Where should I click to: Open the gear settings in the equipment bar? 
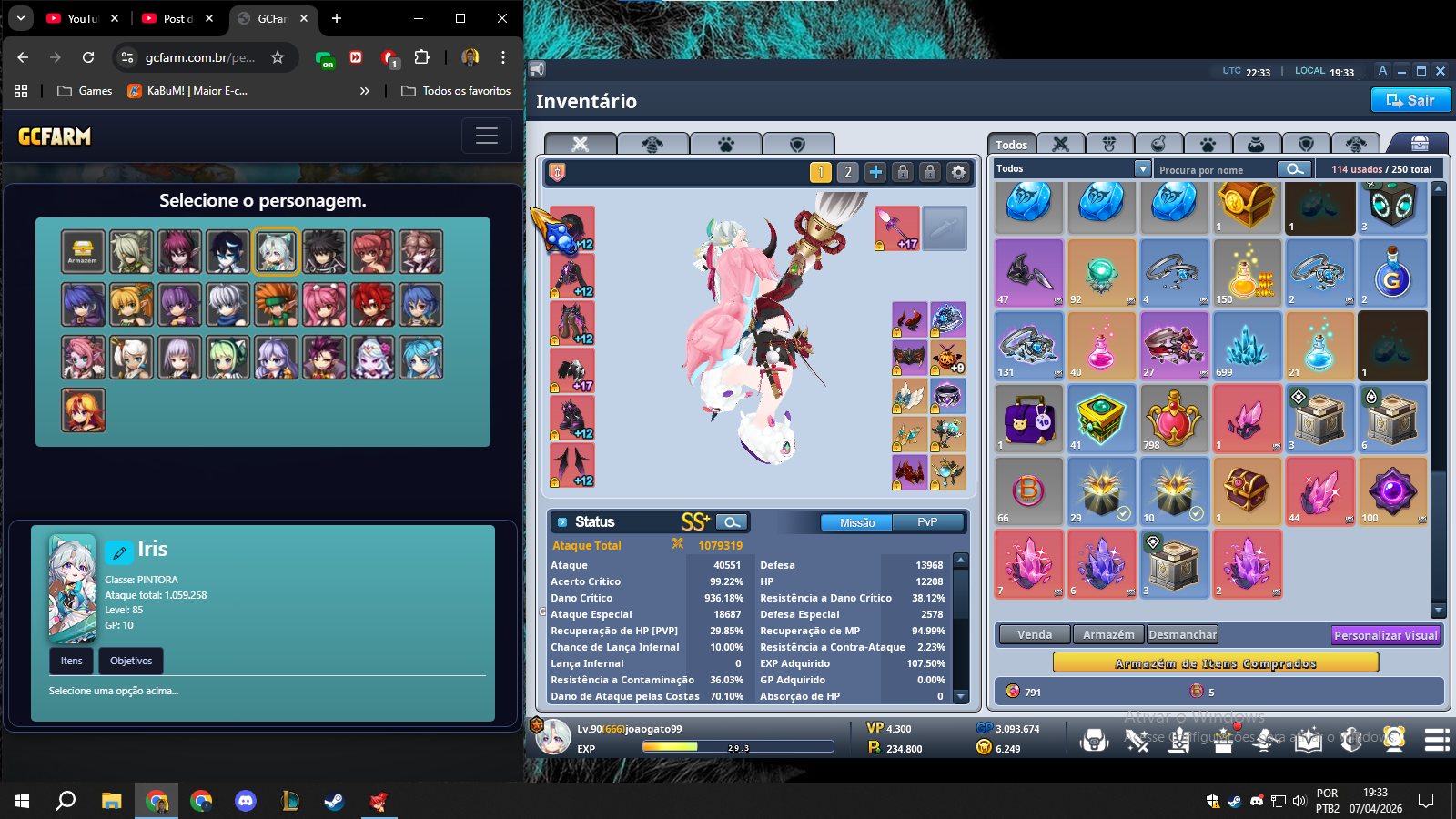tap(958, 172)
